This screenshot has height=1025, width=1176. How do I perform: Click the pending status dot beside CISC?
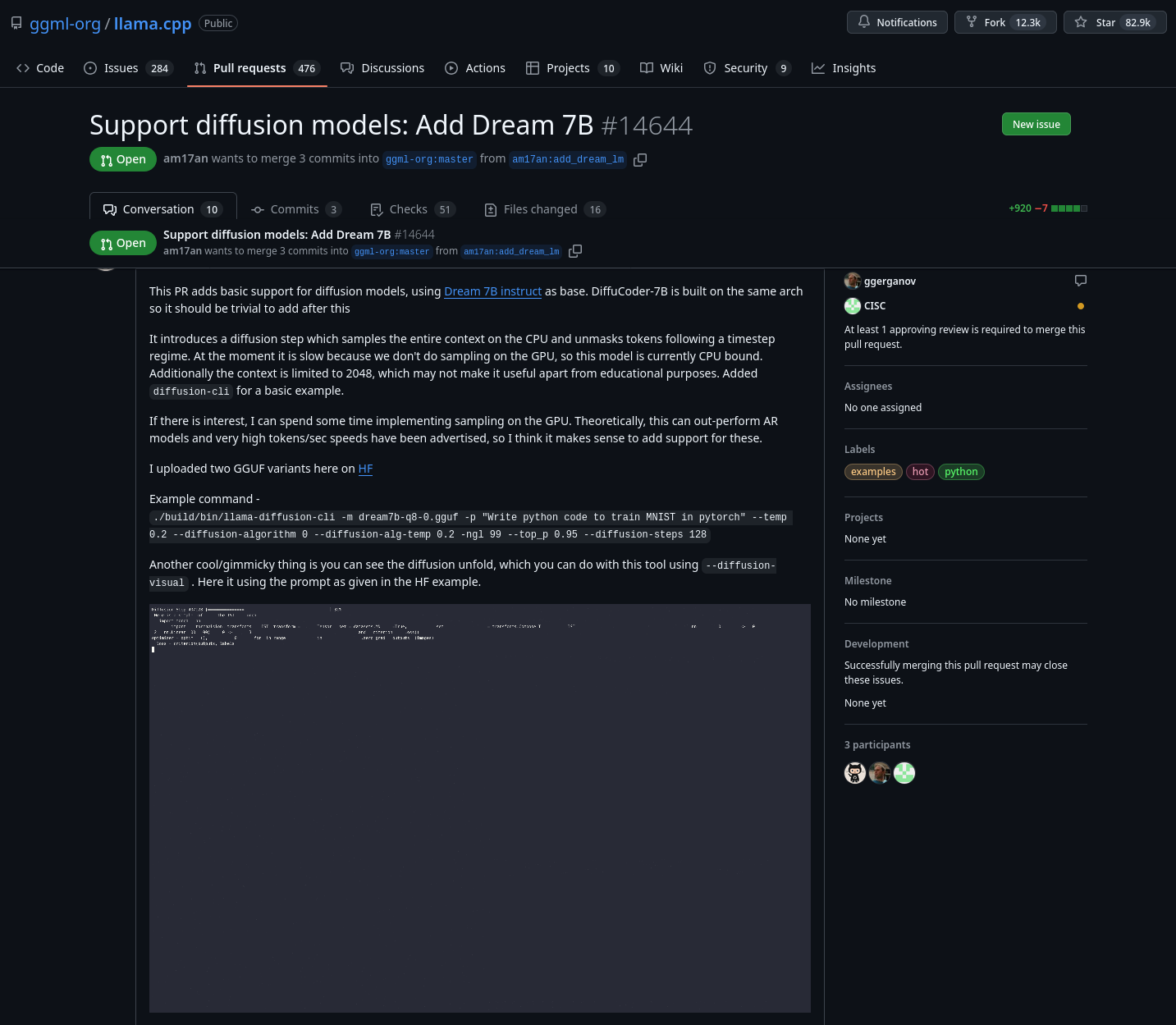[x=1081, y=306]
